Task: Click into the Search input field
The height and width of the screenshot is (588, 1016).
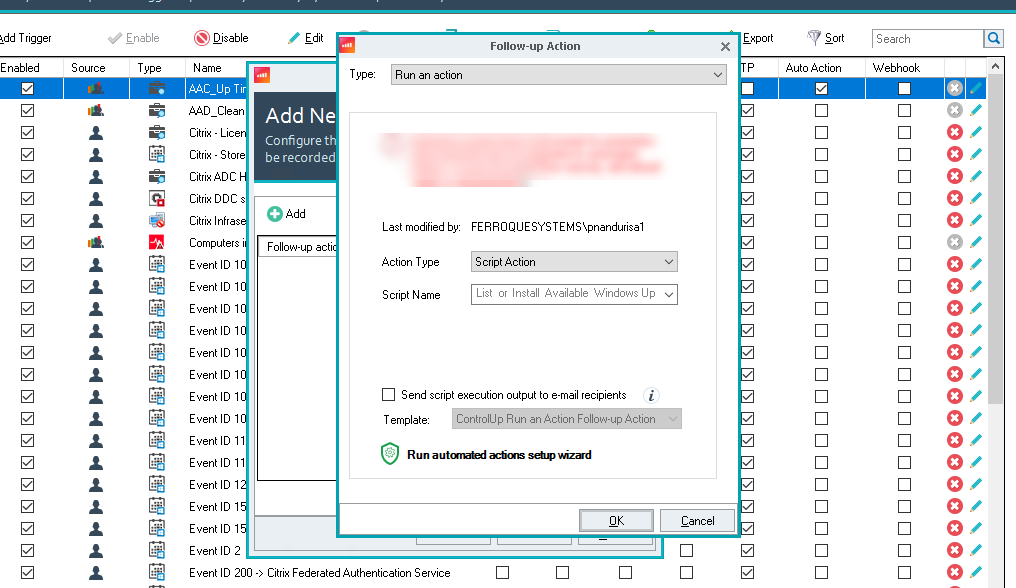Action: [926, 39]
